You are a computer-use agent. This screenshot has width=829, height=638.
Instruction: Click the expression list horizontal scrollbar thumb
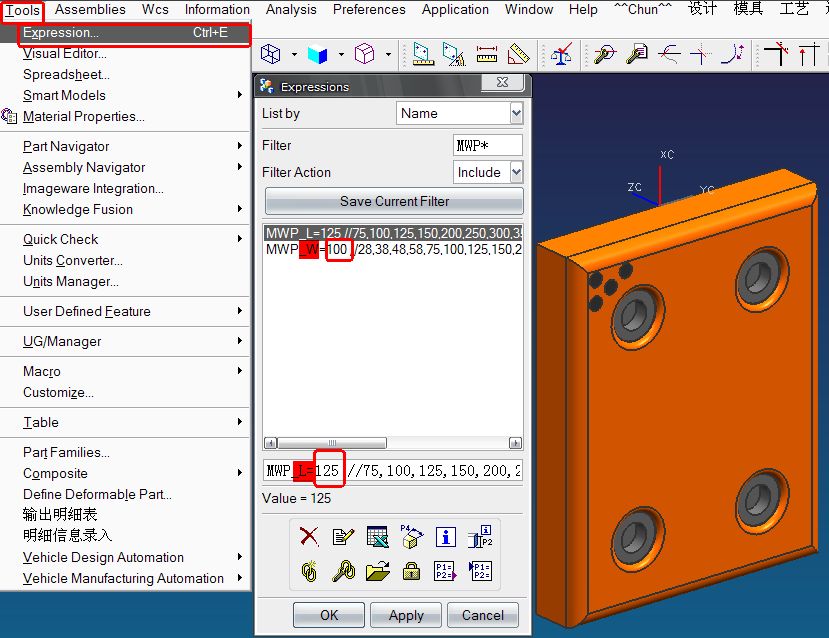tap(332, 442)
